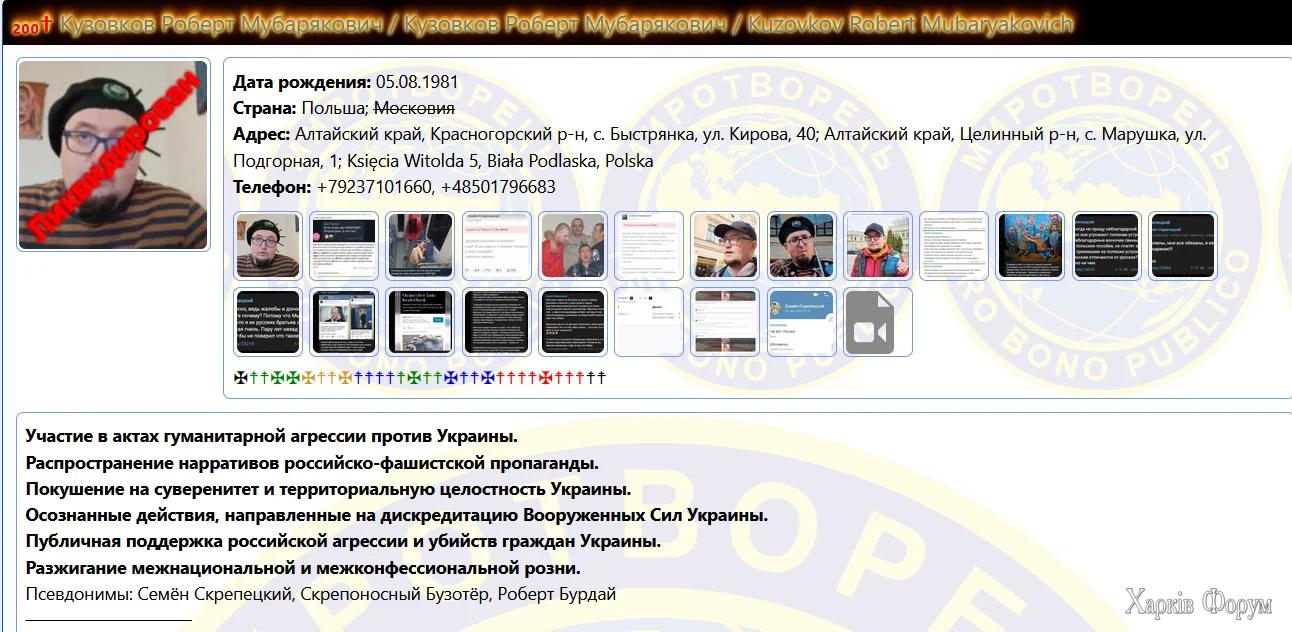Image resolution: width=1292 pixels, height=632 pixels.
Task: Click the 'Телефон:' line
Action: tap(394, 187)
